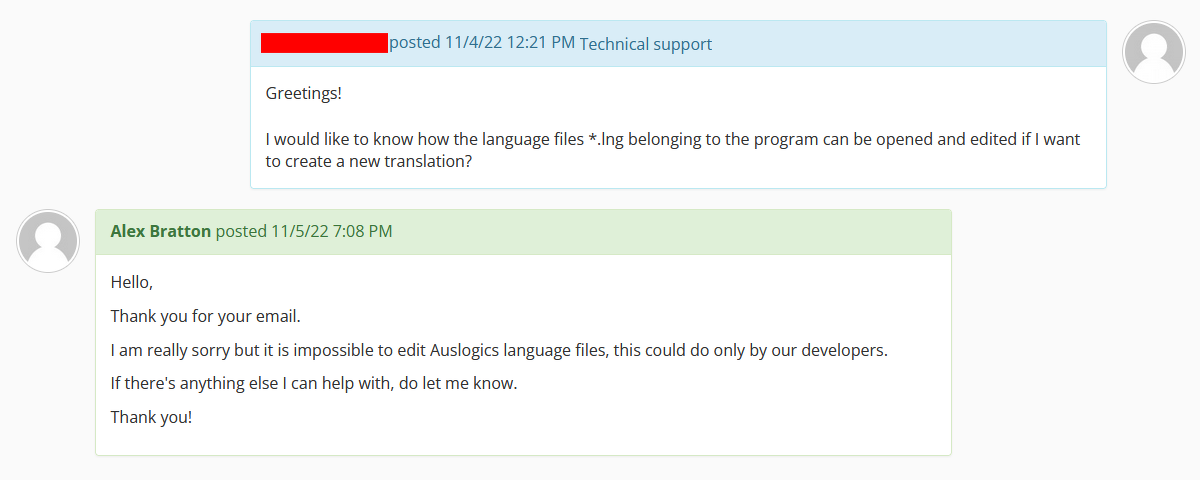
Task: Click the closing 'Thank you!' line
Action: [150, 417]
